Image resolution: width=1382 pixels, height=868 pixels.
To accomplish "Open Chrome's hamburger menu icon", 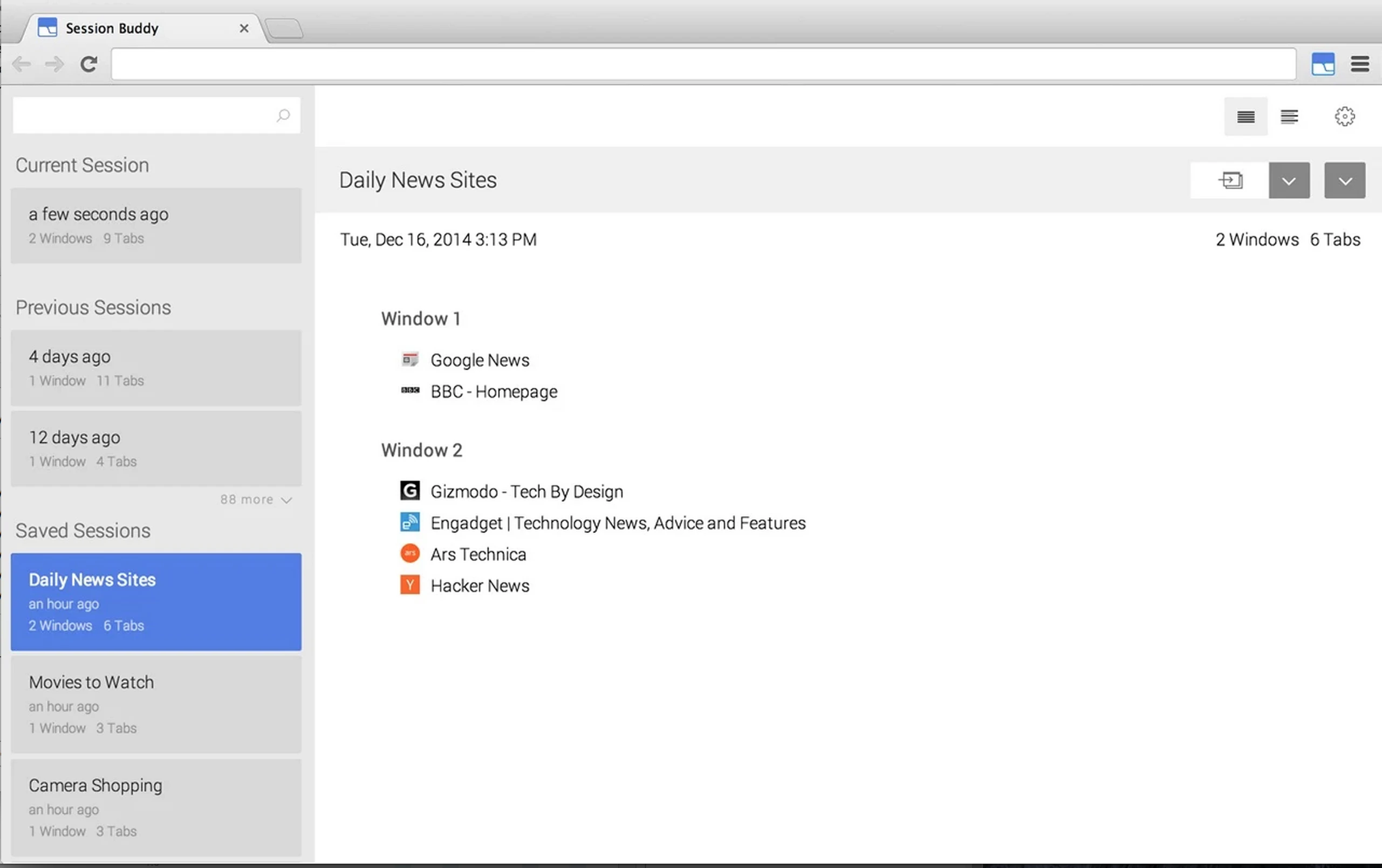I will pos(1360,64).
